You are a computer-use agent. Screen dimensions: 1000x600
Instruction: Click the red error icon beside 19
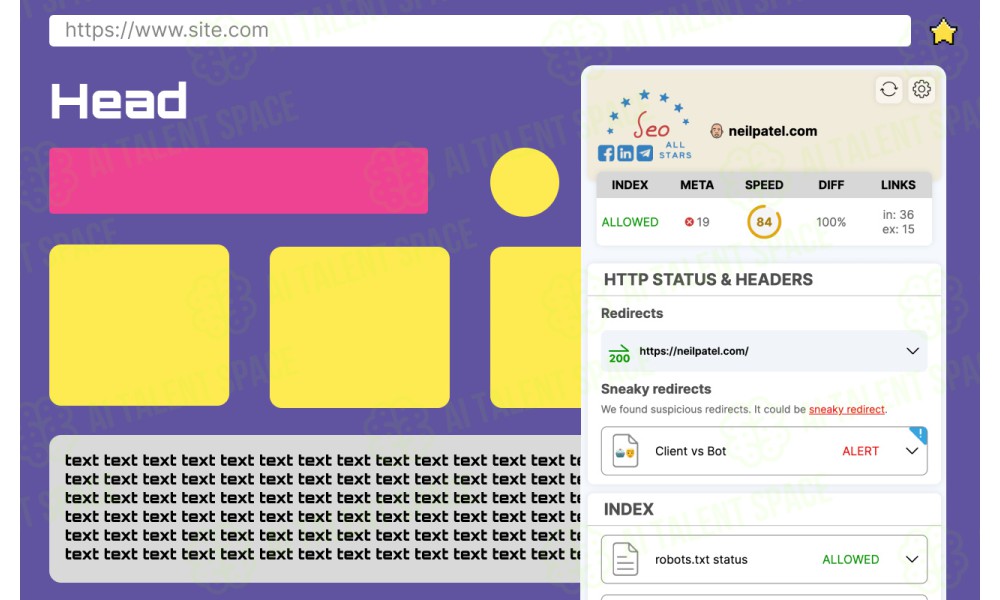(x=689, y=222)
